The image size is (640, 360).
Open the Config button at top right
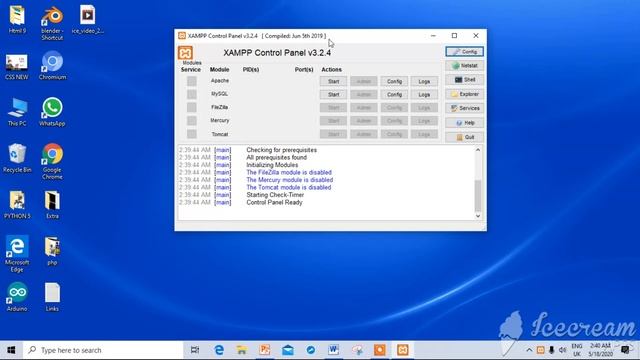point(464,52)
